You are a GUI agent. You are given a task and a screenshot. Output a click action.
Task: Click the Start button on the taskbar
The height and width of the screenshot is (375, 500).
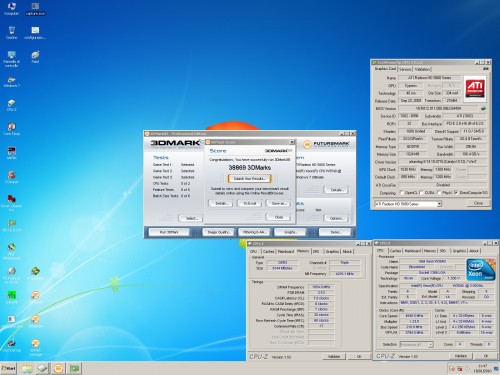pos(8,368)
